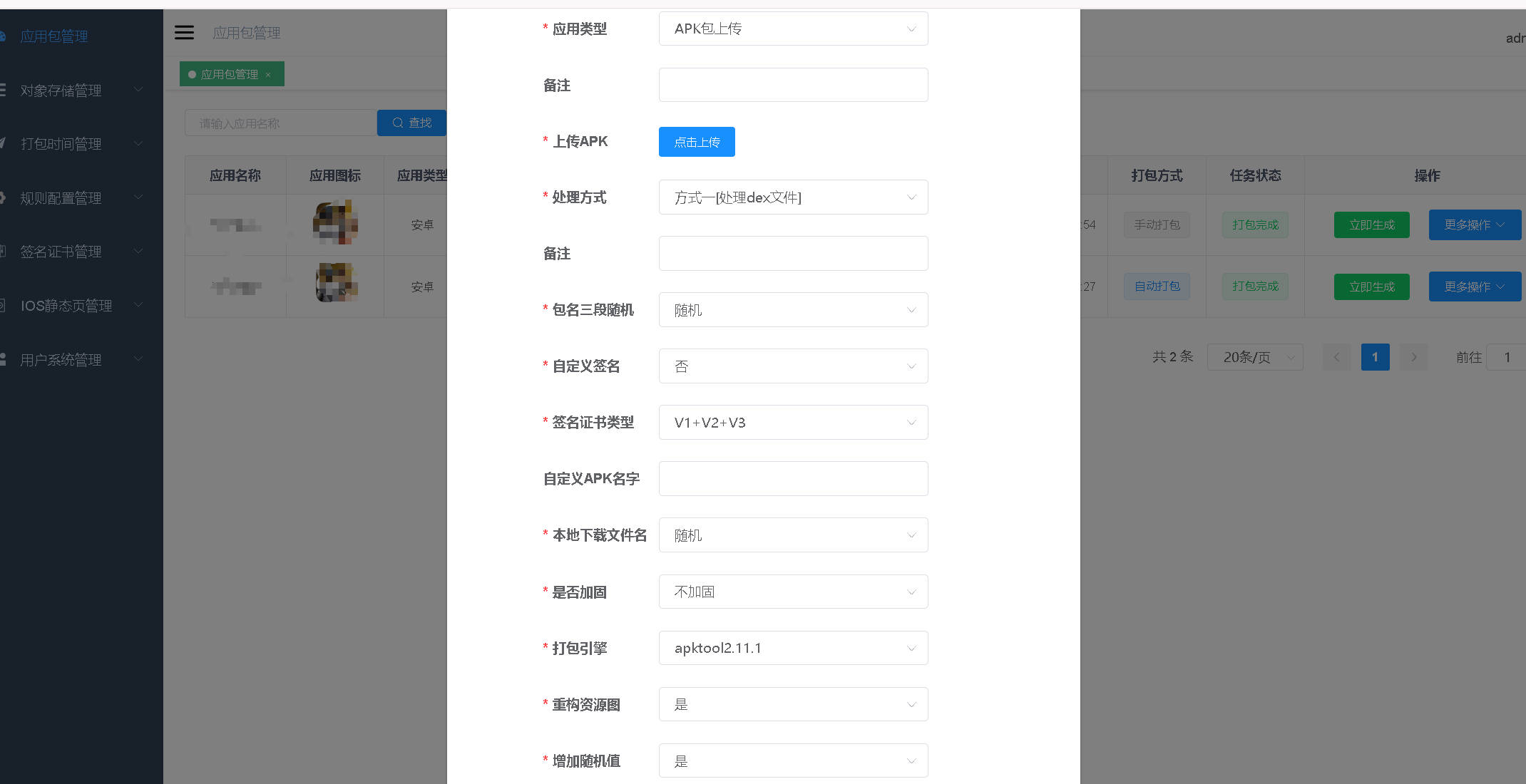
Task: Click the 应用包管理 sidebar icon
Action: pos(2,36)
